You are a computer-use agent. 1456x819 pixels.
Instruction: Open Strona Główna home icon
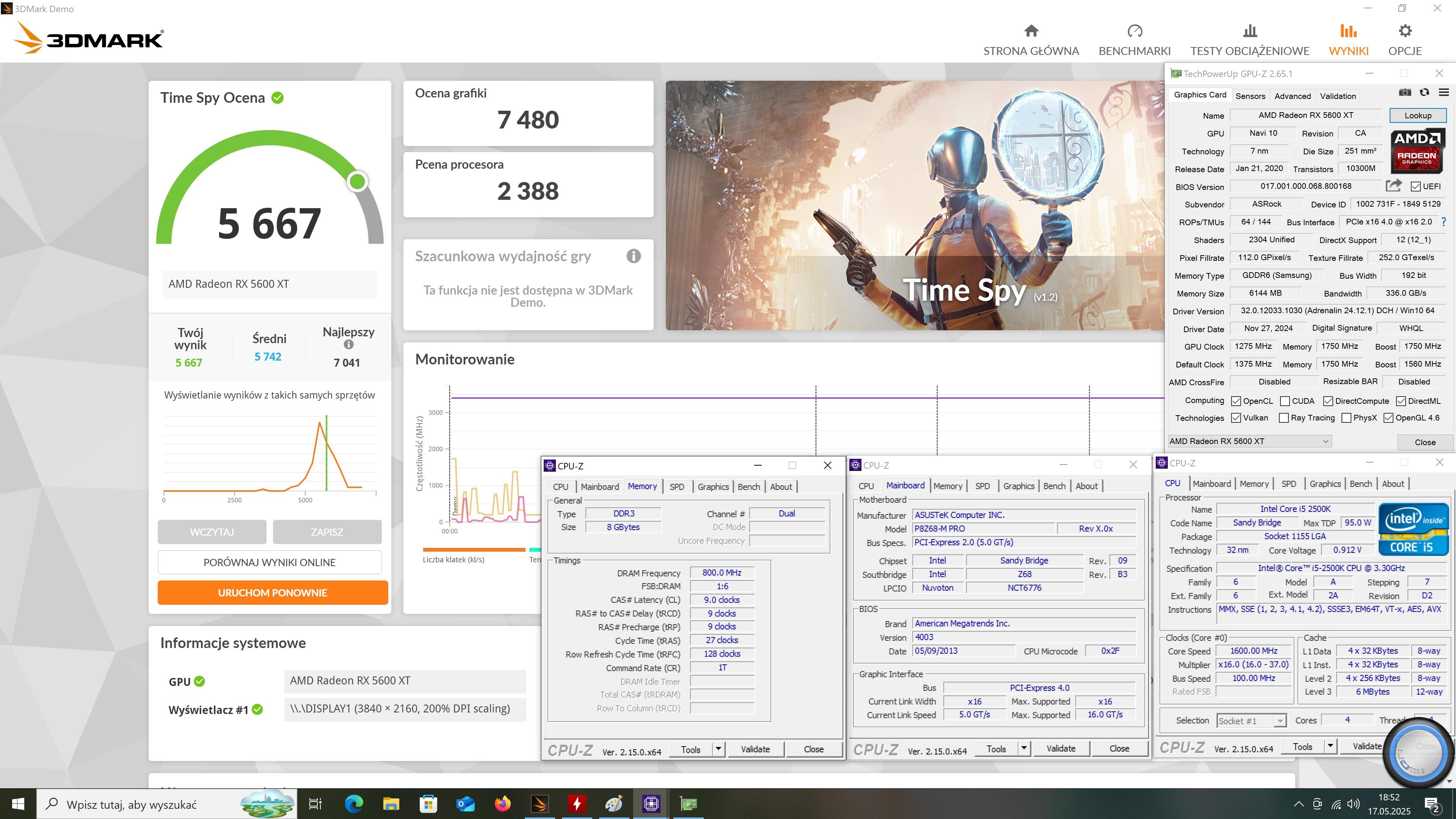(1031, 31)
